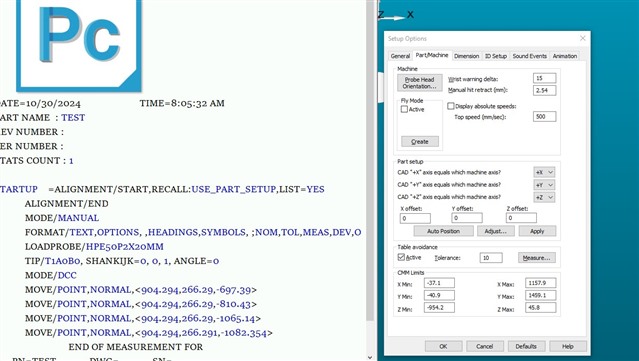Click the TEST part name value
The width and height of the screenshot is (639, 361).
(73, 118)
